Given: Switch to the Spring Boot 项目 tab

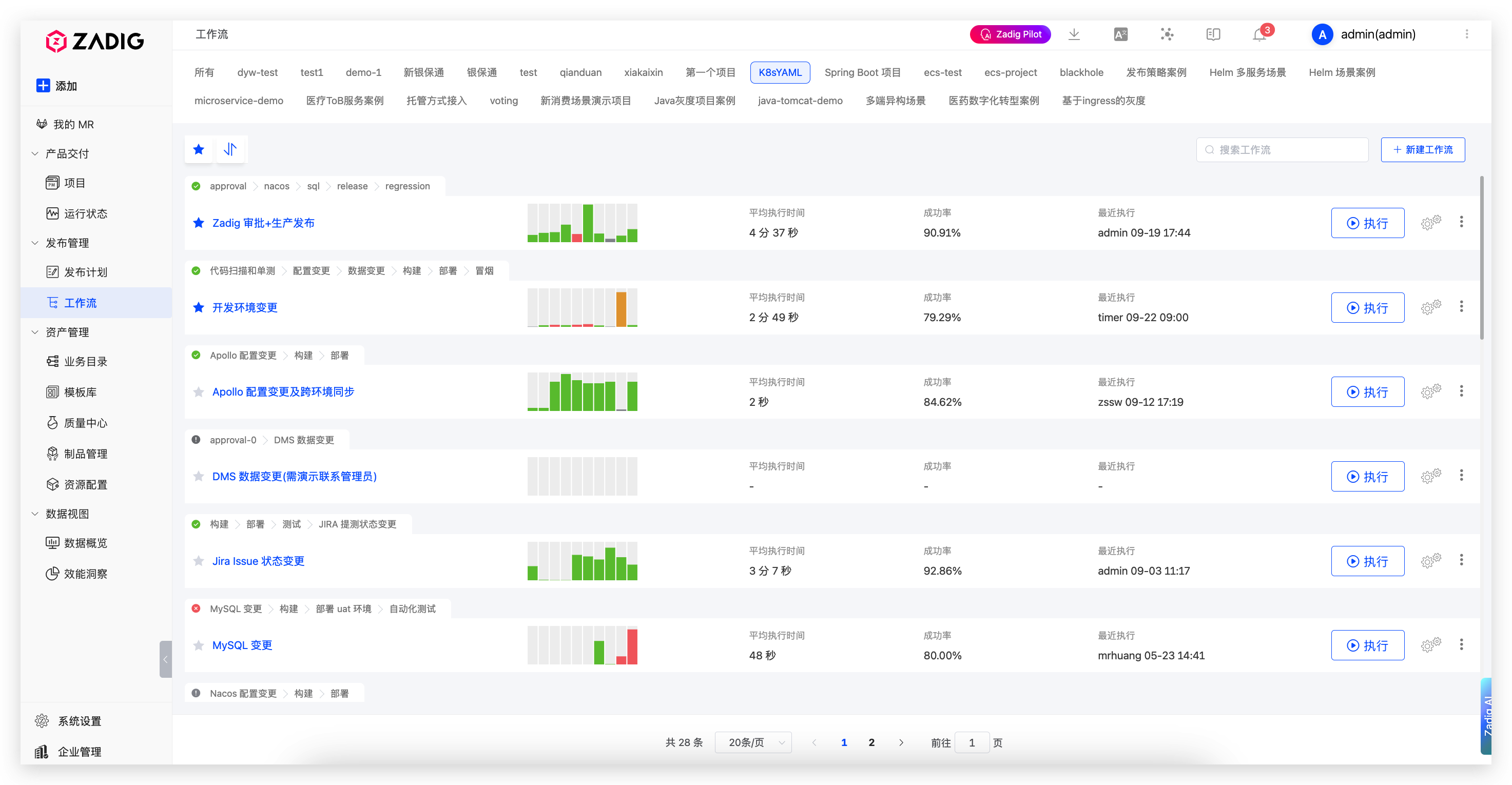Looking at the screenshot, I should coord(862,73).
